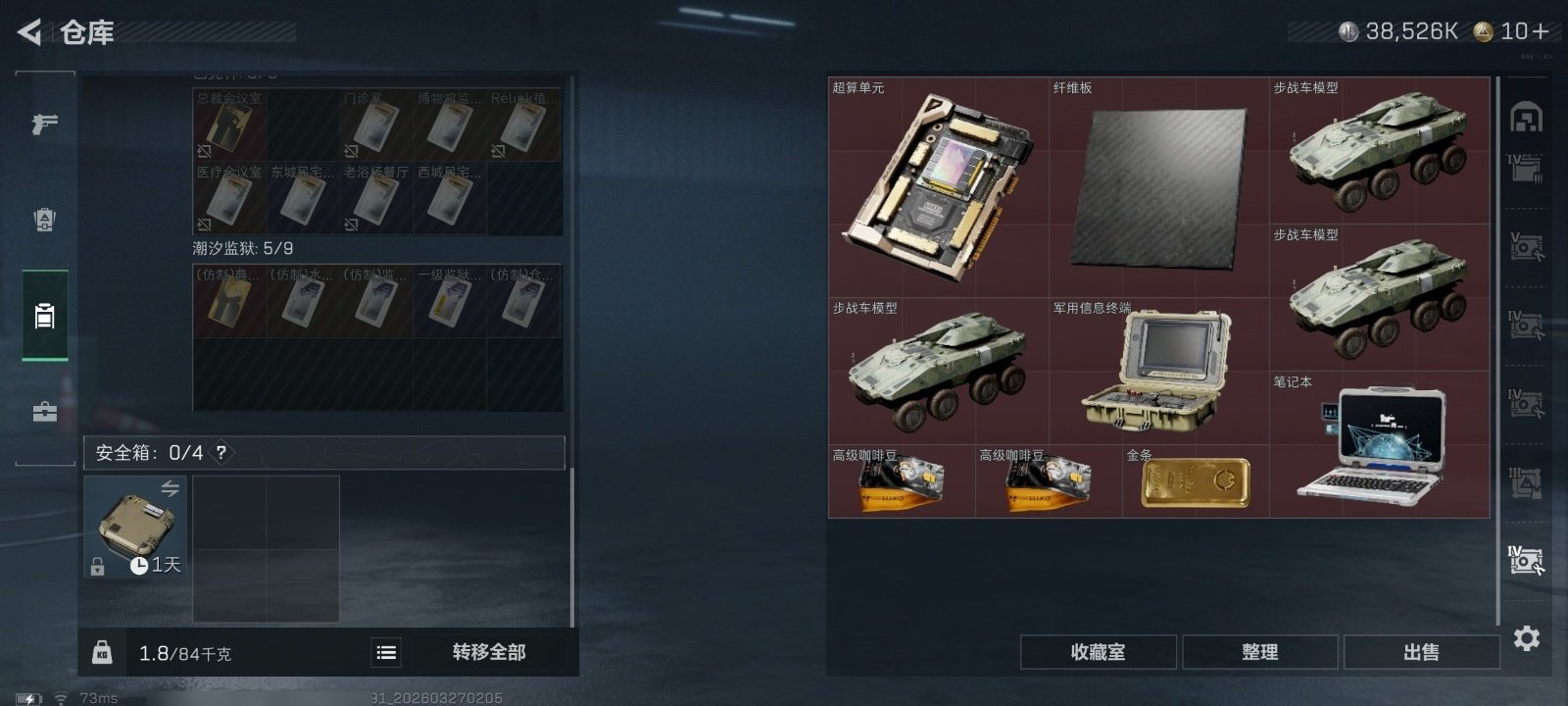The image size is (1568, 706).
Task: Open the settings gear icon
Action: tap(1527, 638)
